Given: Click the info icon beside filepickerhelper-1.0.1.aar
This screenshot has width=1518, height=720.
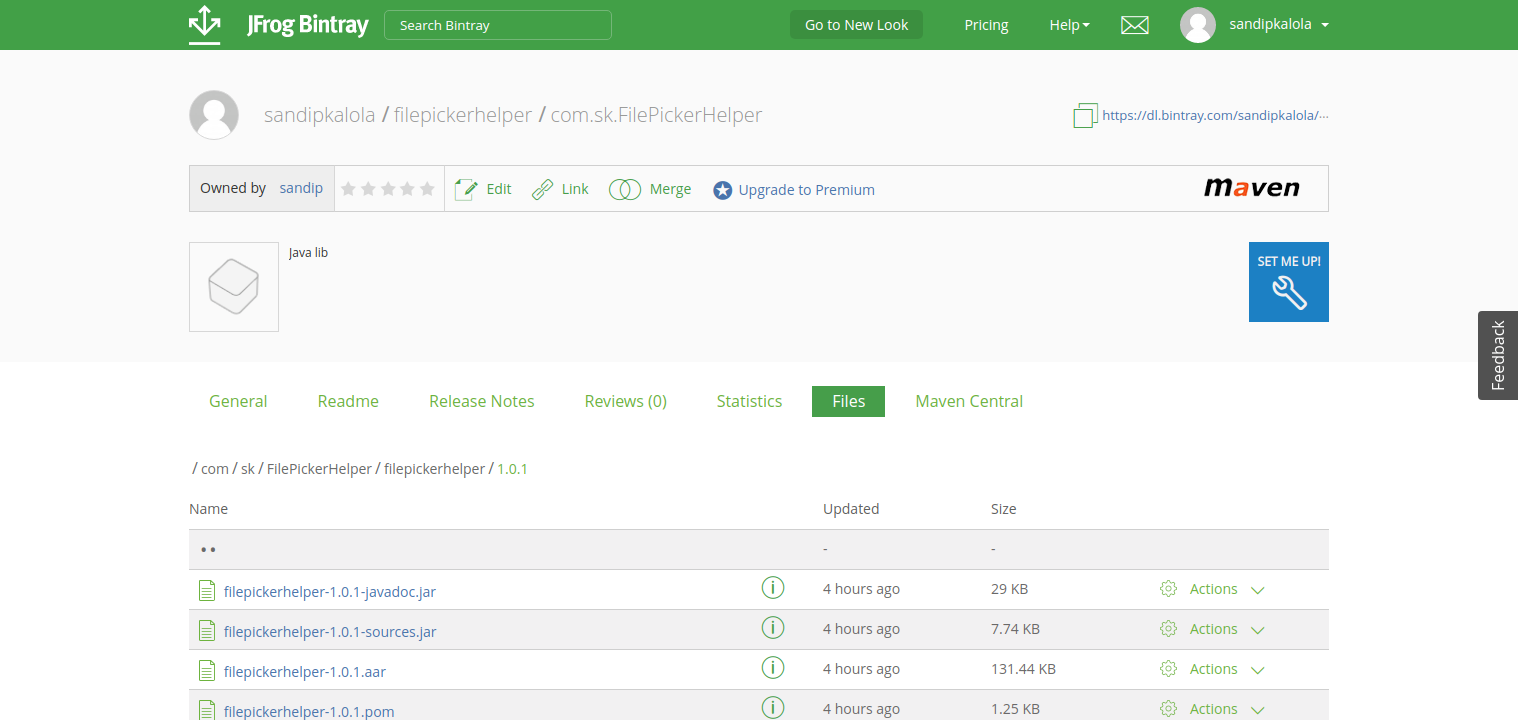Looking at the screenshot, I should (x=773, y=667).
